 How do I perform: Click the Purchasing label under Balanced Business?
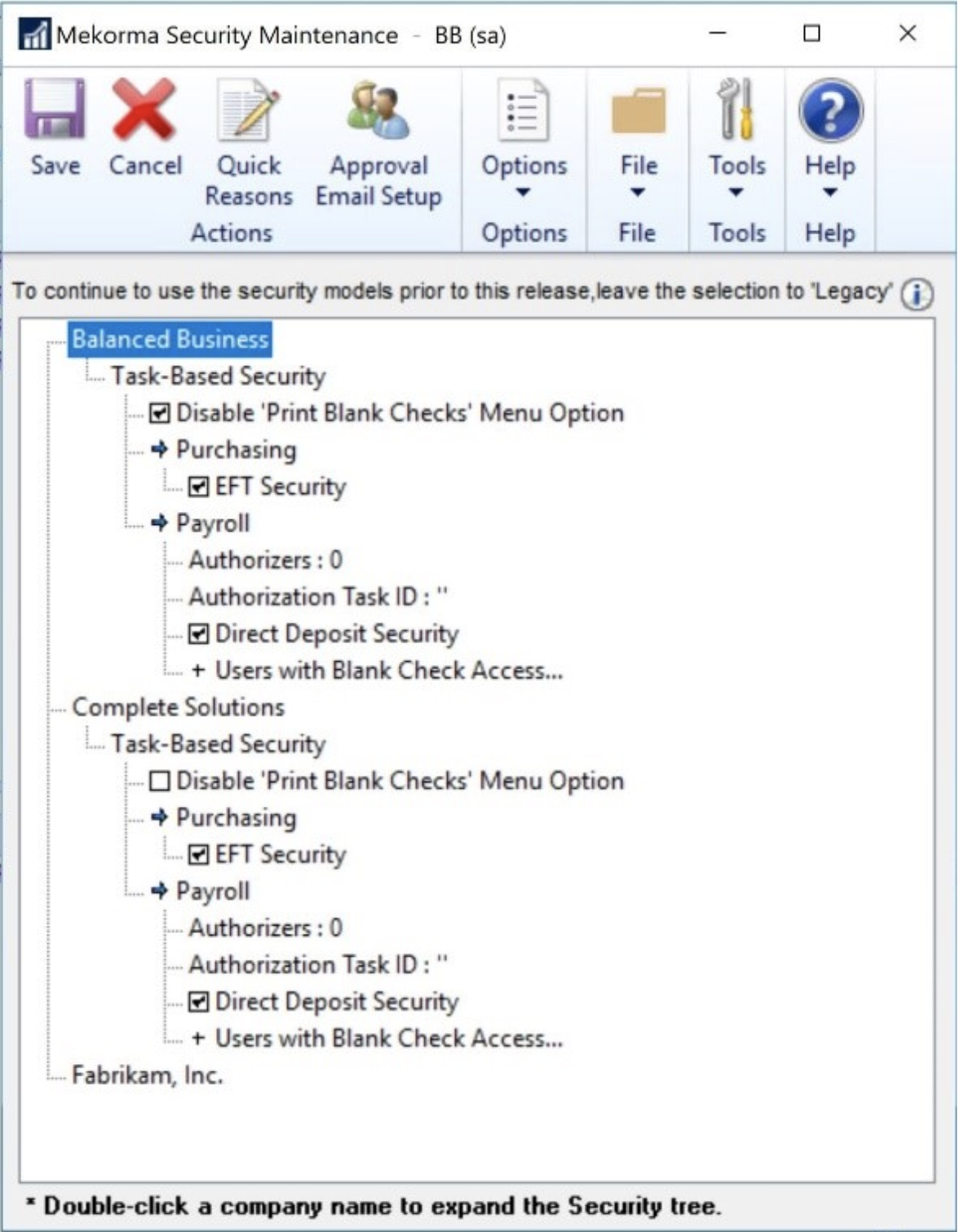coord(237,450)
